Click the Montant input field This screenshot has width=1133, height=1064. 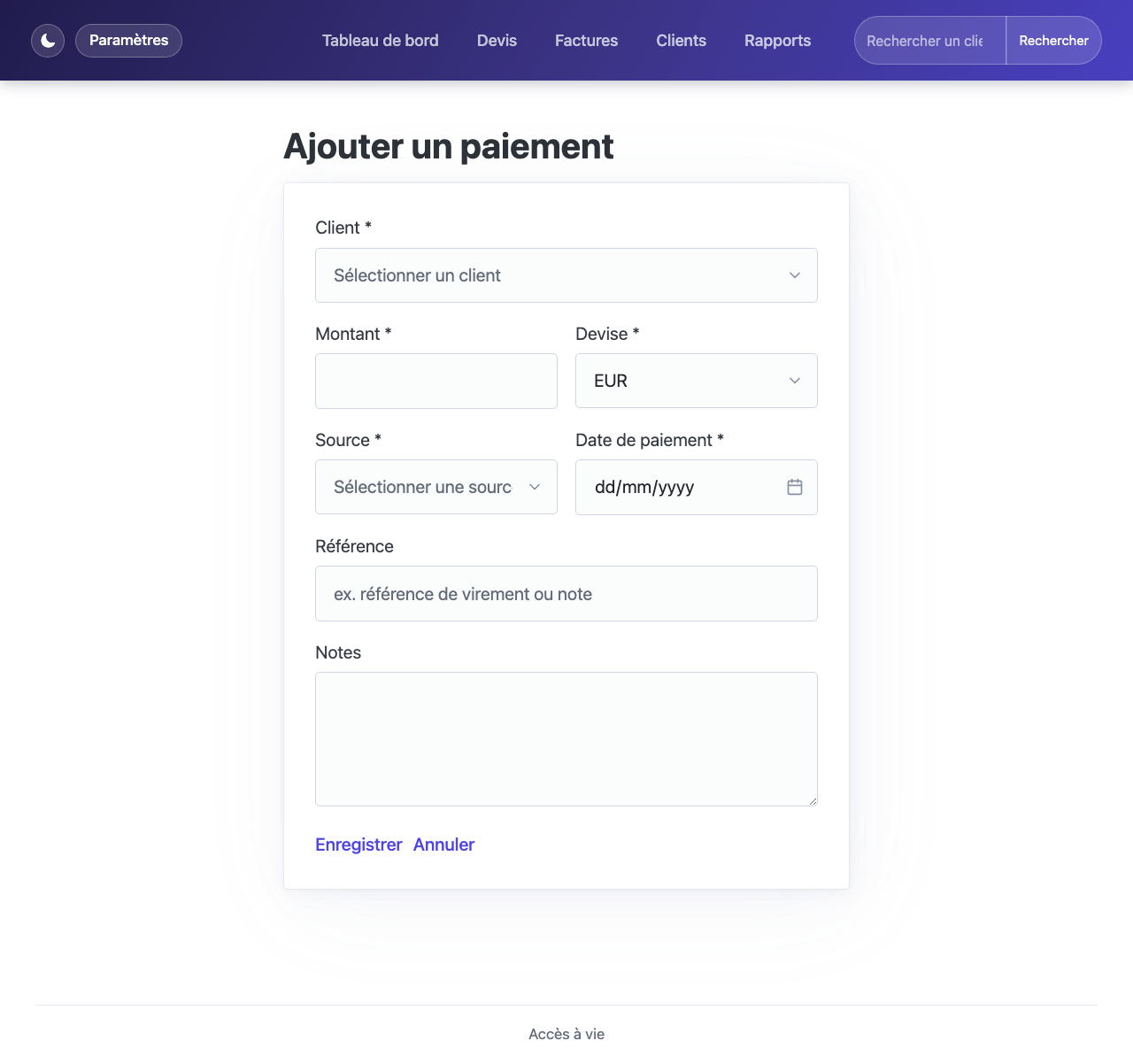(436, 382)
